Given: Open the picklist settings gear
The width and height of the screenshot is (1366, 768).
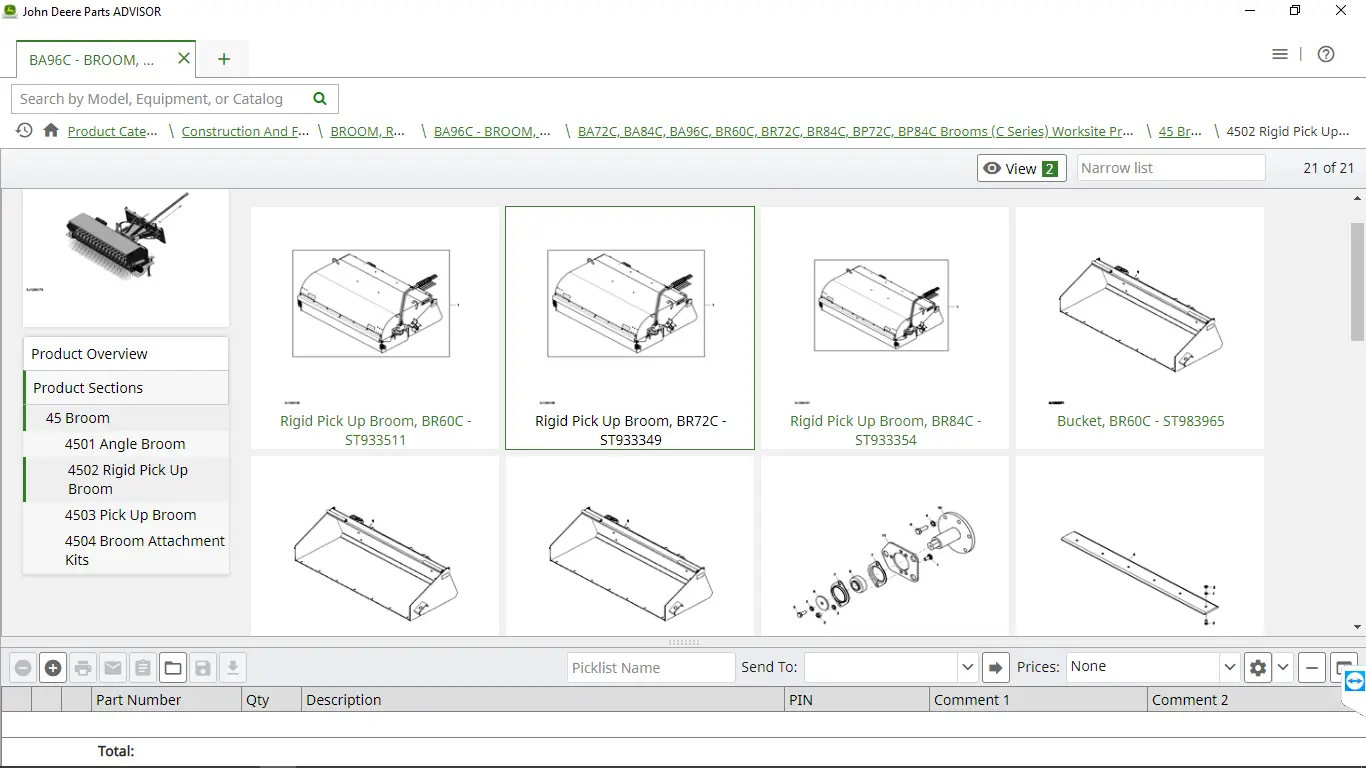Looking at the screenshot, I should (1257, 667).
